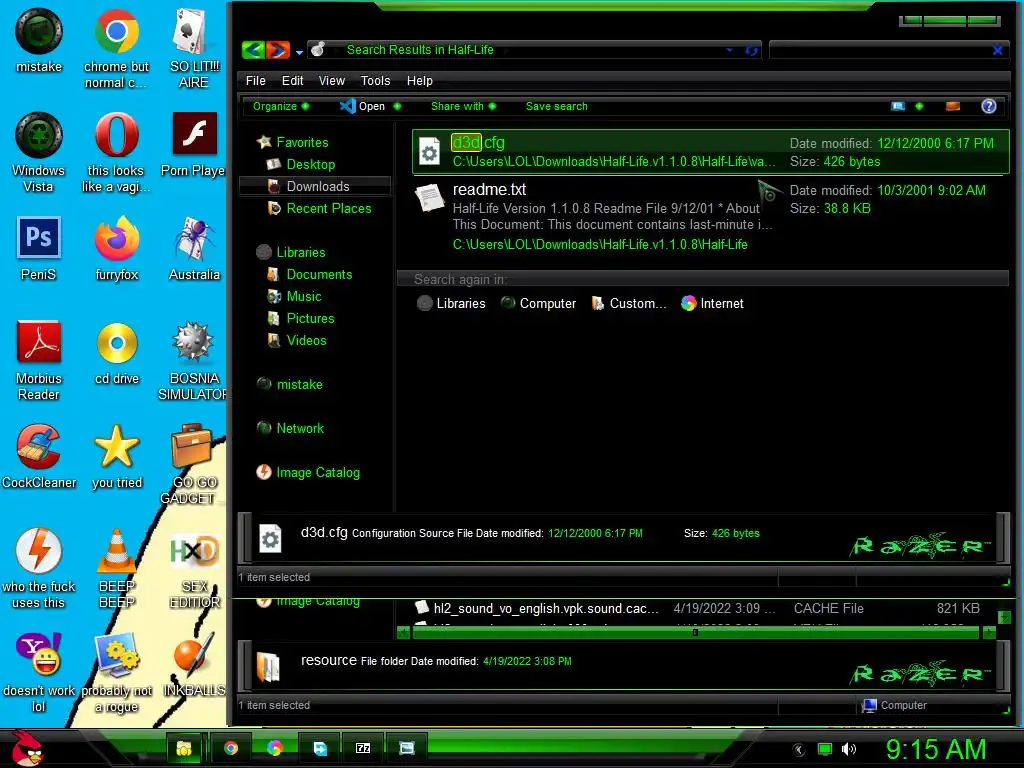Click the search box in Explorer
This screenshot has height=768, width=1024.
click(880, 50)
